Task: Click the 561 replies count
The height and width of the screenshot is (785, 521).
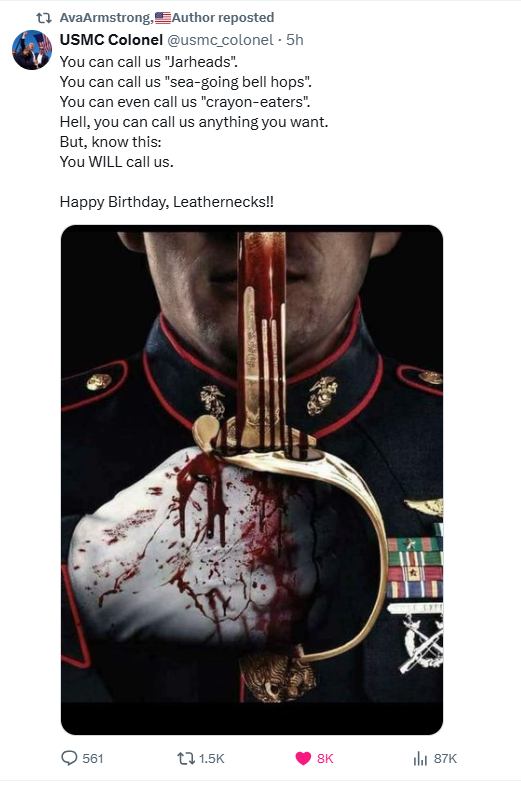Action: pyautogui.click(x=93, y=758)
